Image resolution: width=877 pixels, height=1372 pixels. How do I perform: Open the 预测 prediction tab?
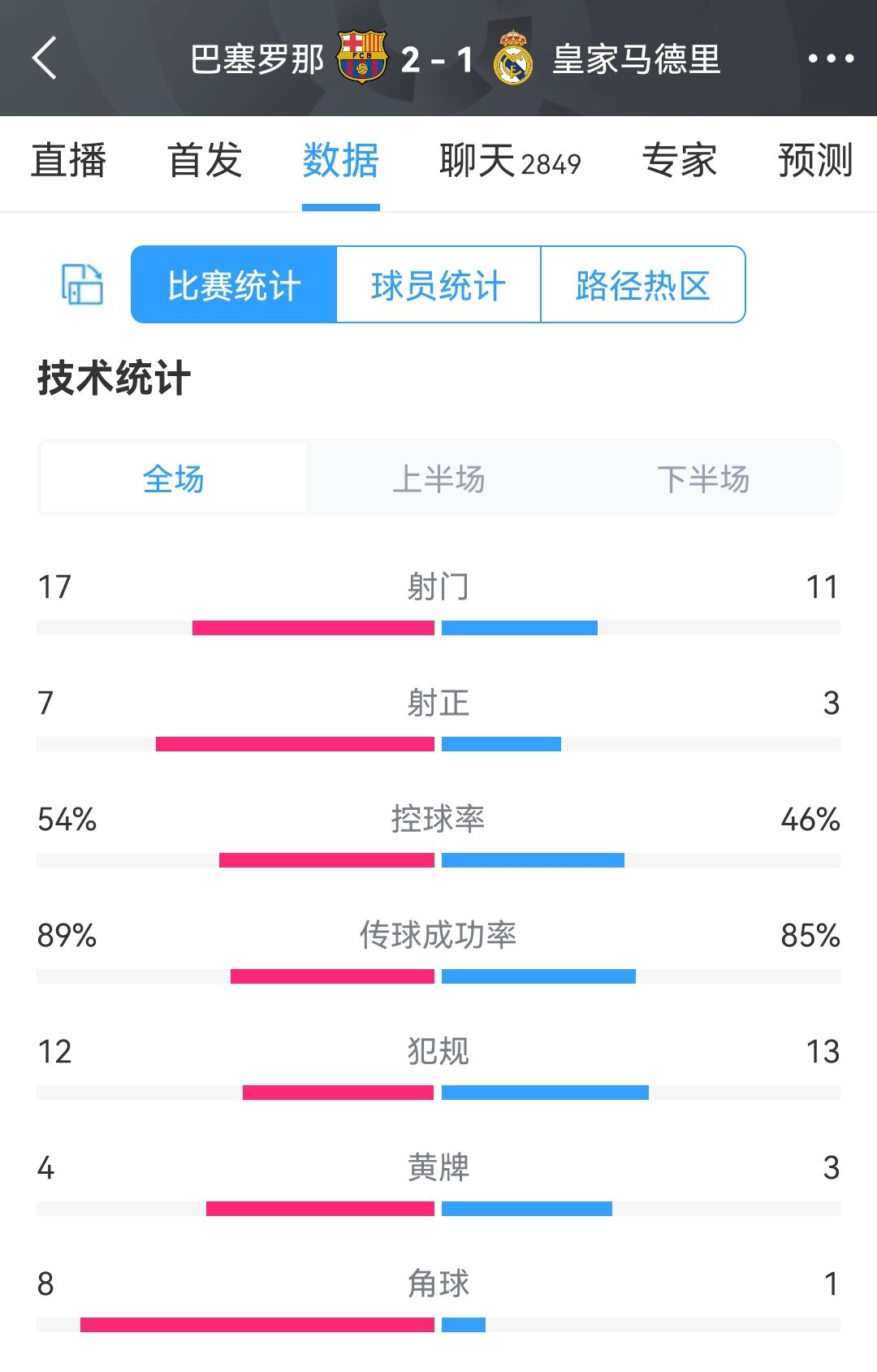tap(814, 160)
